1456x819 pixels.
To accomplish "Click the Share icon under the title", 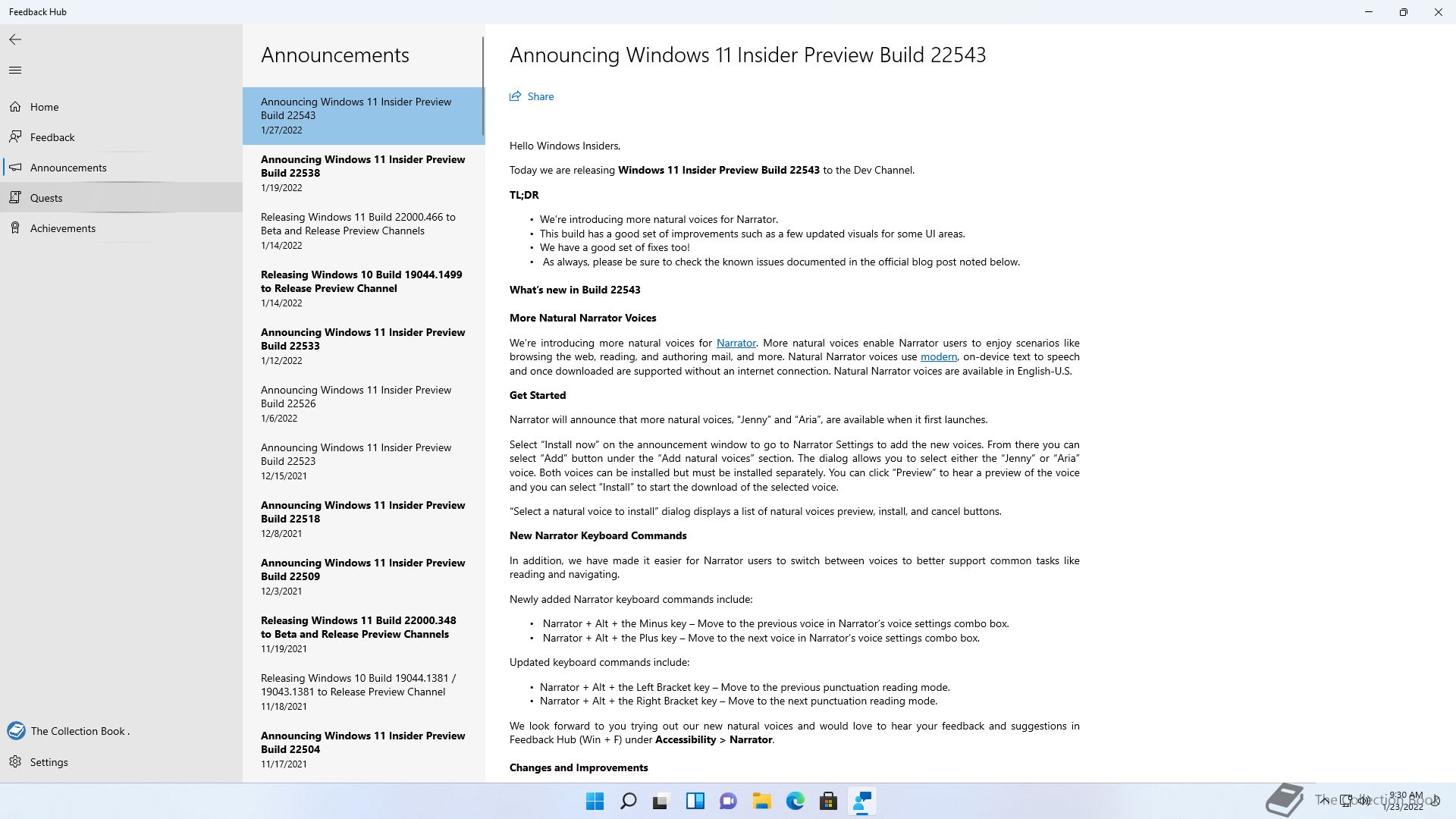I will [x=516, y=96].
